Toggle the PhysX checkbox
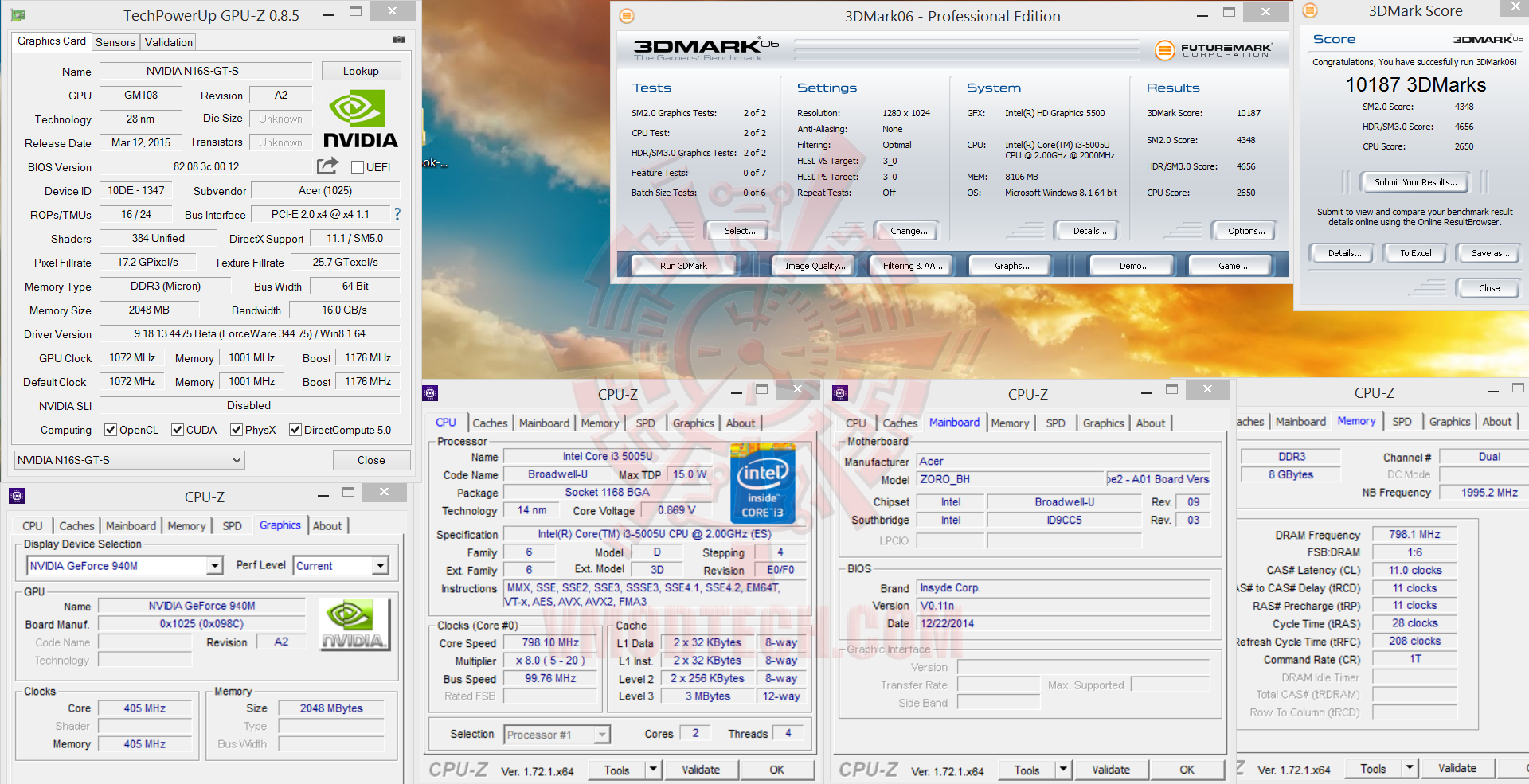Image resolution: width=1529 pixels, height=784 pixels. [237, 430]
